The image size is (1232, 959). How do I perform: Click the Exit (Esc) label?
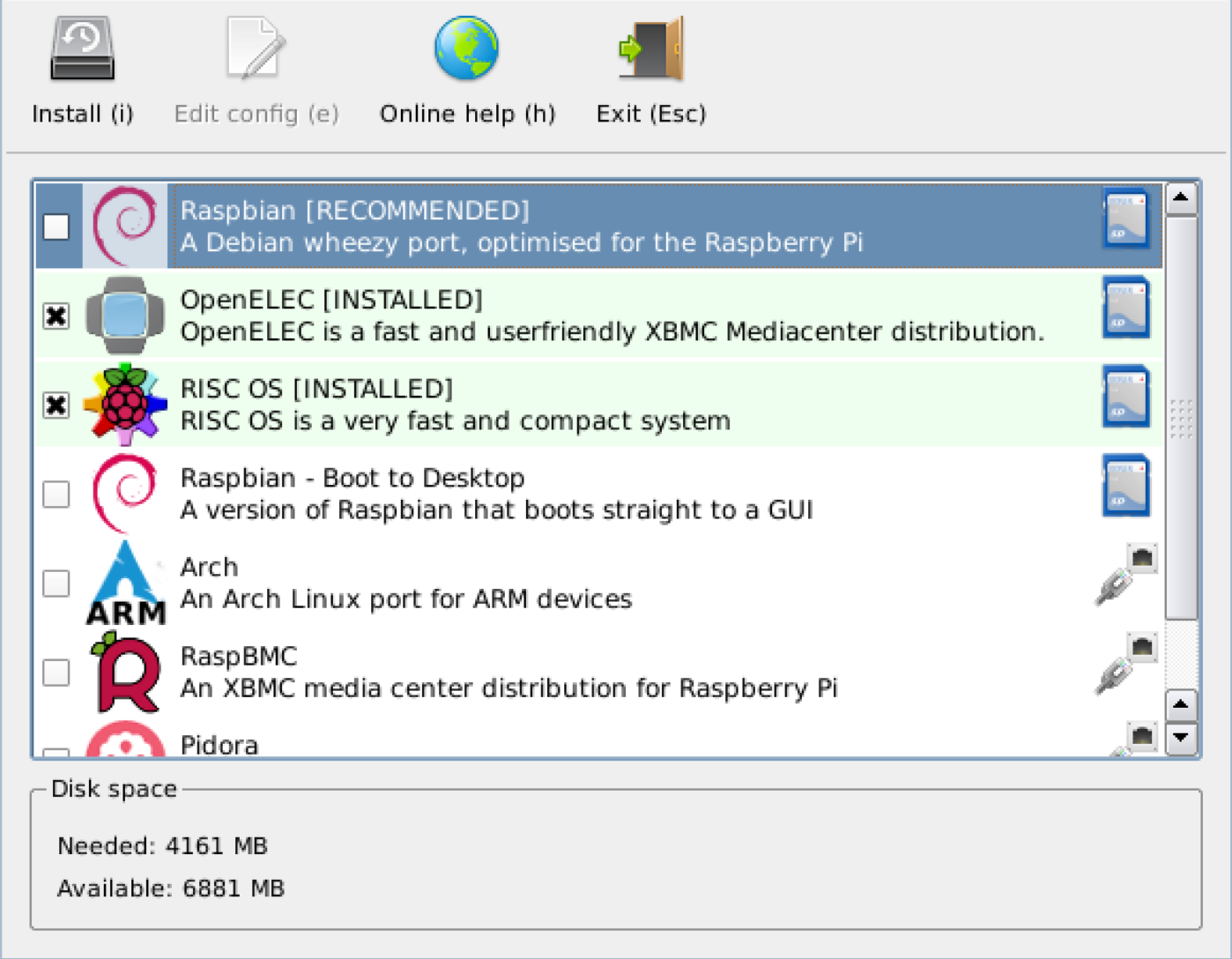651,114
